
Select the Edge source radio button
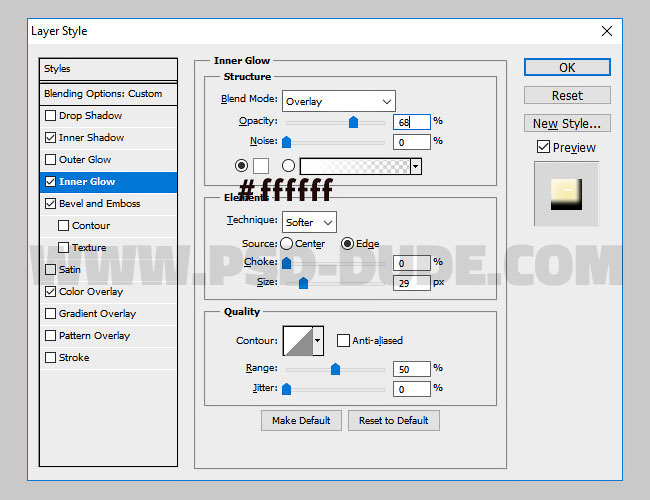[x=347, y=243]
